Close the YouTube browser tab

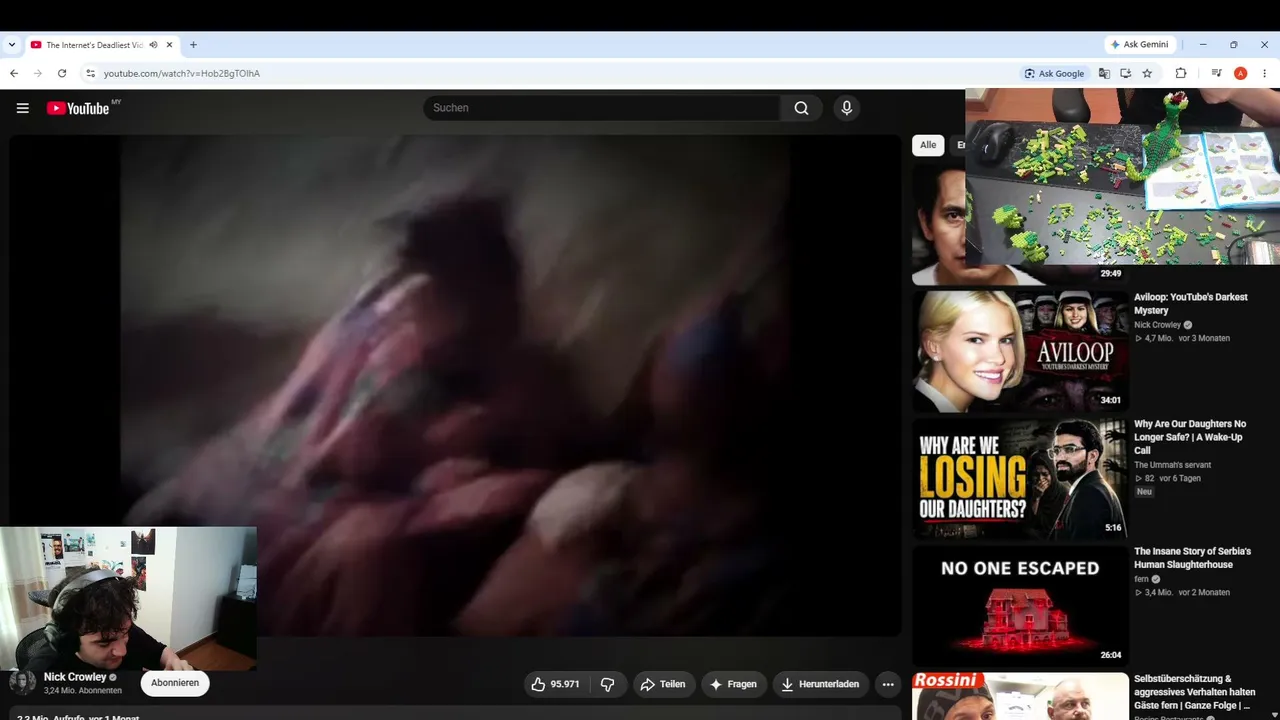coord(170,45)
